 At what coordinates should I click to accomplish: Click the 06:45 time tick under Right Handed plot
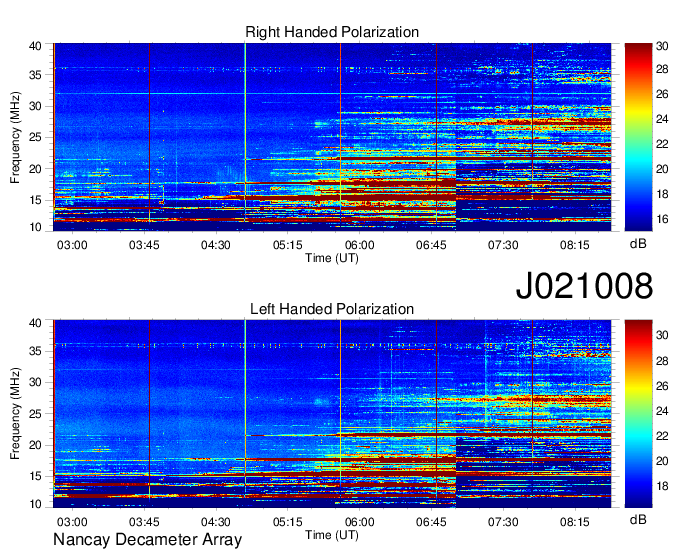pos(431,245)
